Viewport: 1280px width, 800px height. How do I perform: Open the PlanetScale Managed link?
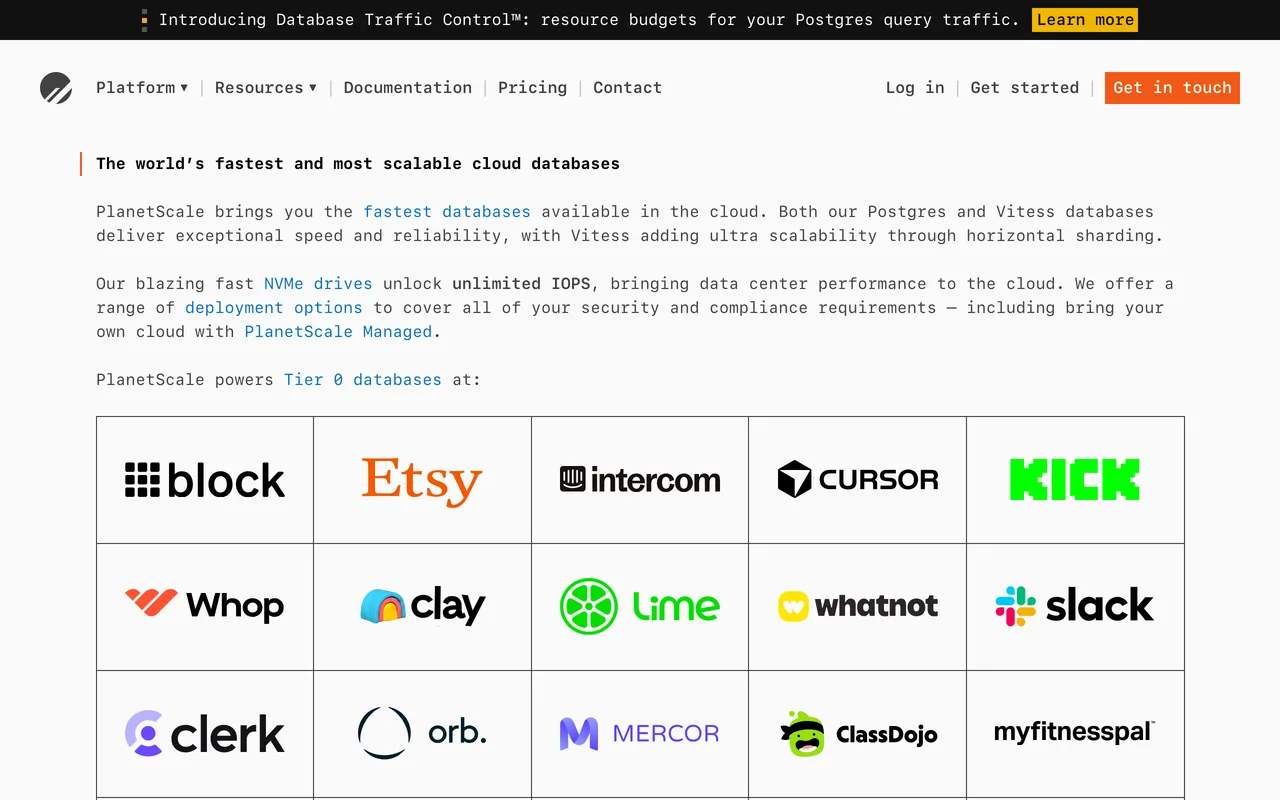click(x=338, y=332)
